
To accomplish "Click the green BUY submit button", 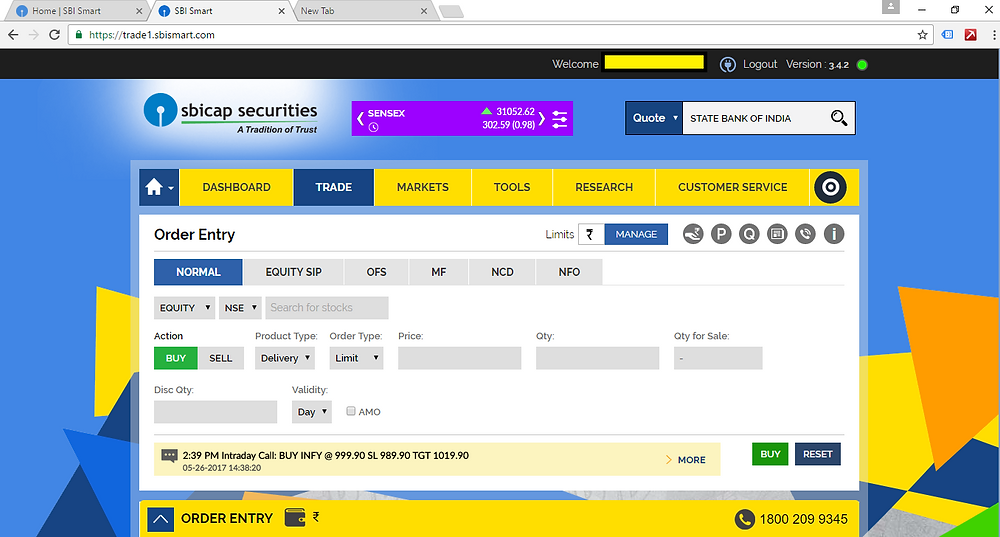I will tap(770, 454).
